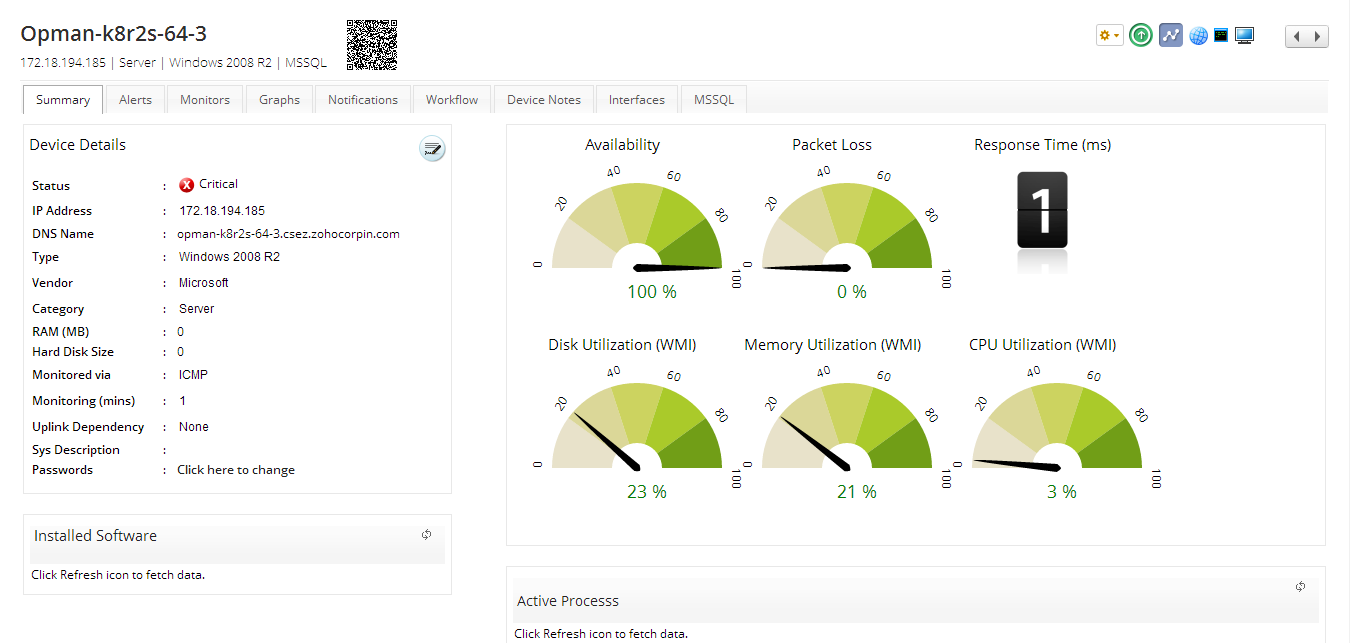Click the 3 % CPU utilization value
The image size is (1350, 643).
tap(1062, 492)
